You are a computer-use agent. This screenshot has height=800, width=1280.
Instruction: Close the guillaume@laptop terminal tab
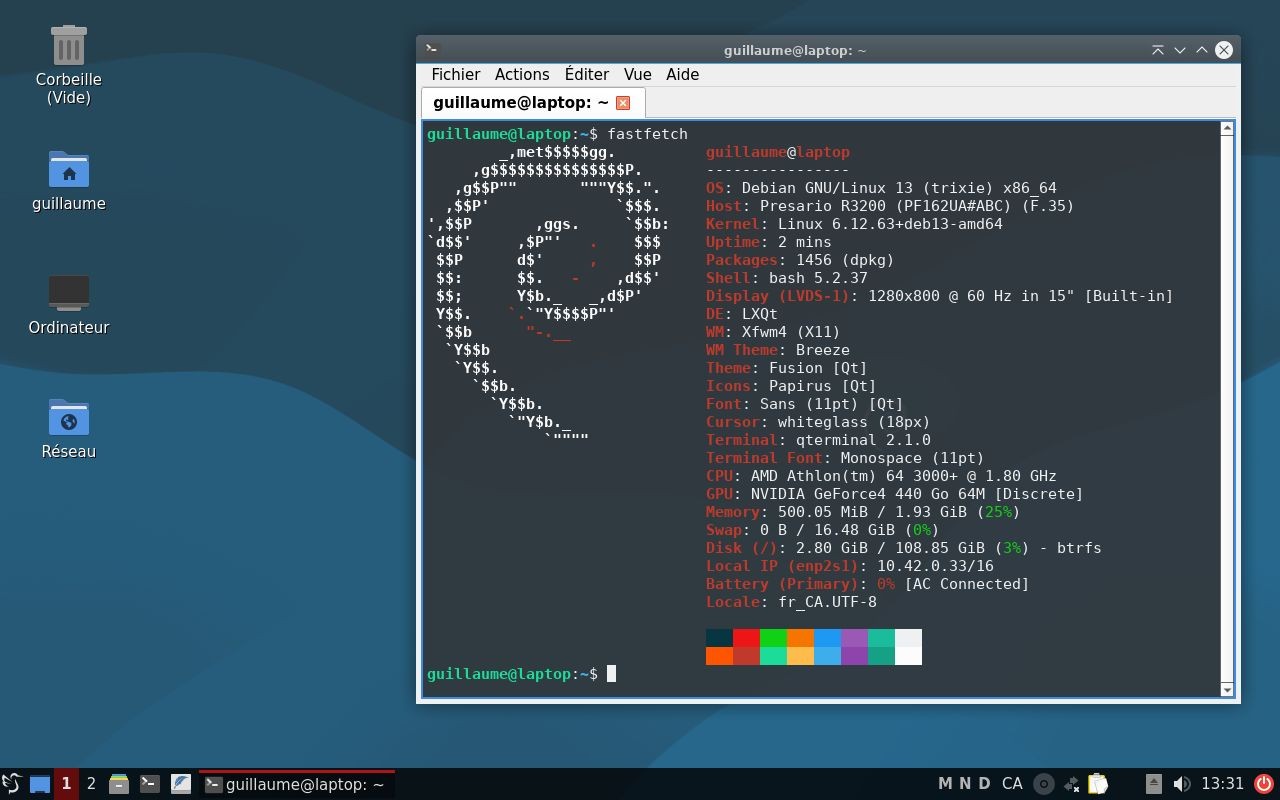[623, 103]
